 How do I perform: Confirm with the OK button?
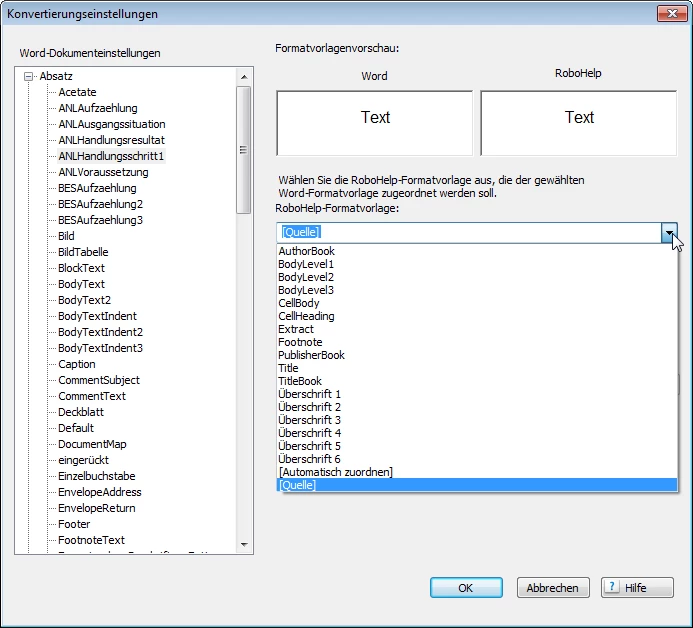466,588
